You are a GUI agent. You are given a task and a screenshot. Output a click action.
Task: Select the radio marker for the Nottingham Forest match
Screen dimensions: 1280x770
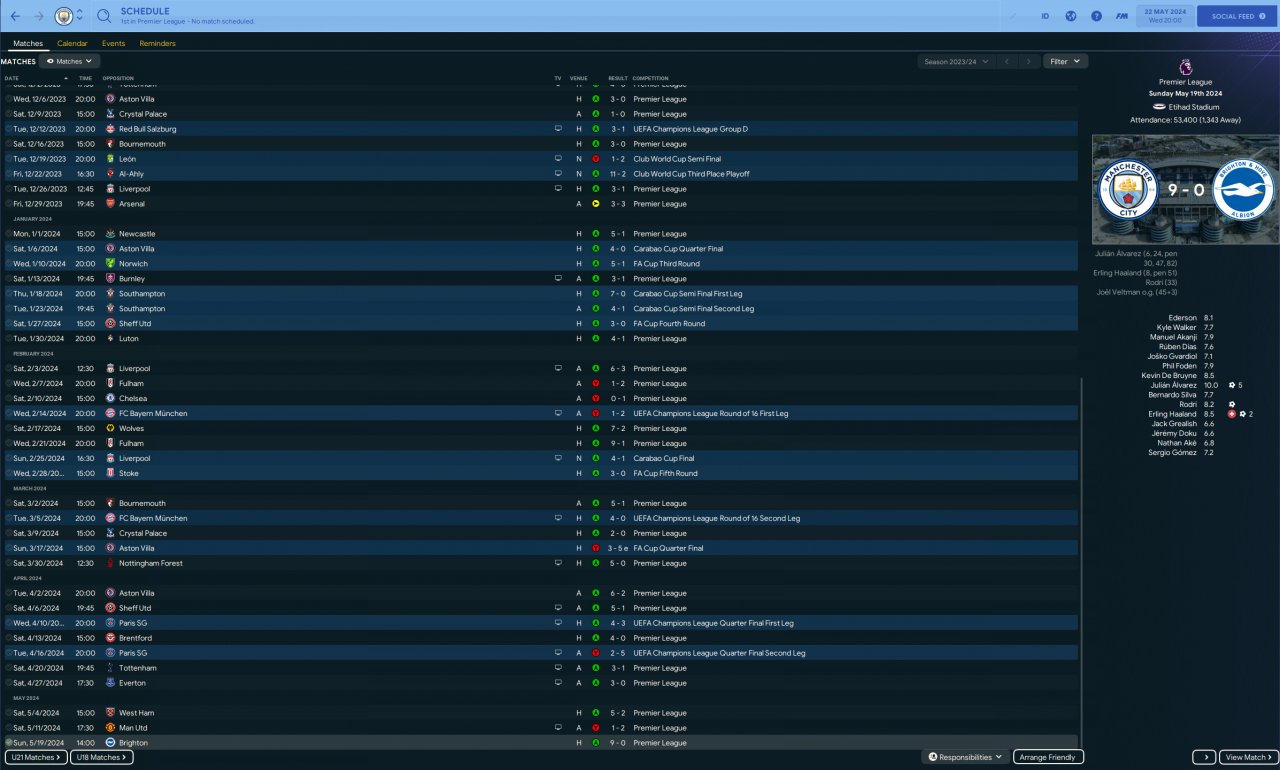pos(9,563)
